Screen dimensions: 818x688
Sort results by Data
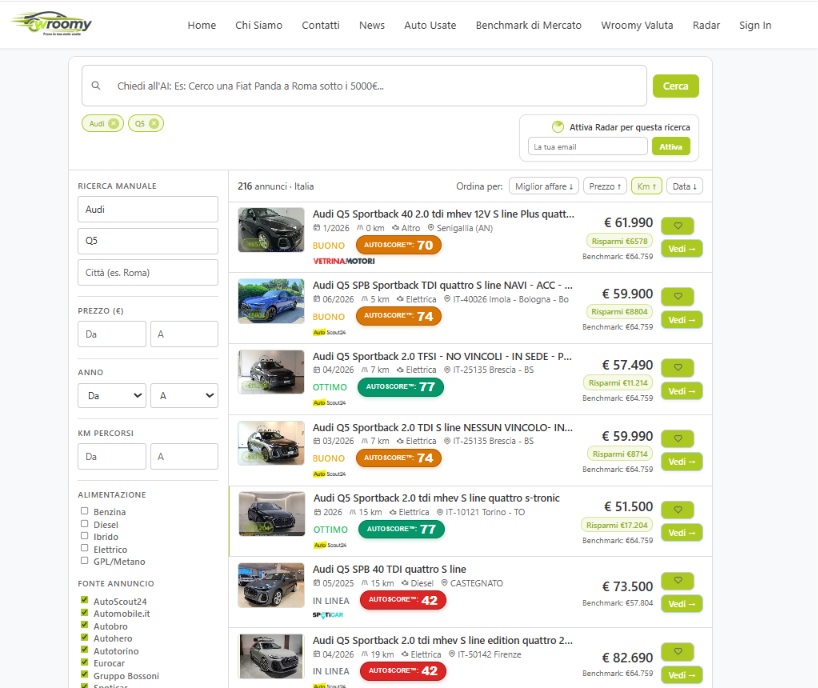coord(684,186)
